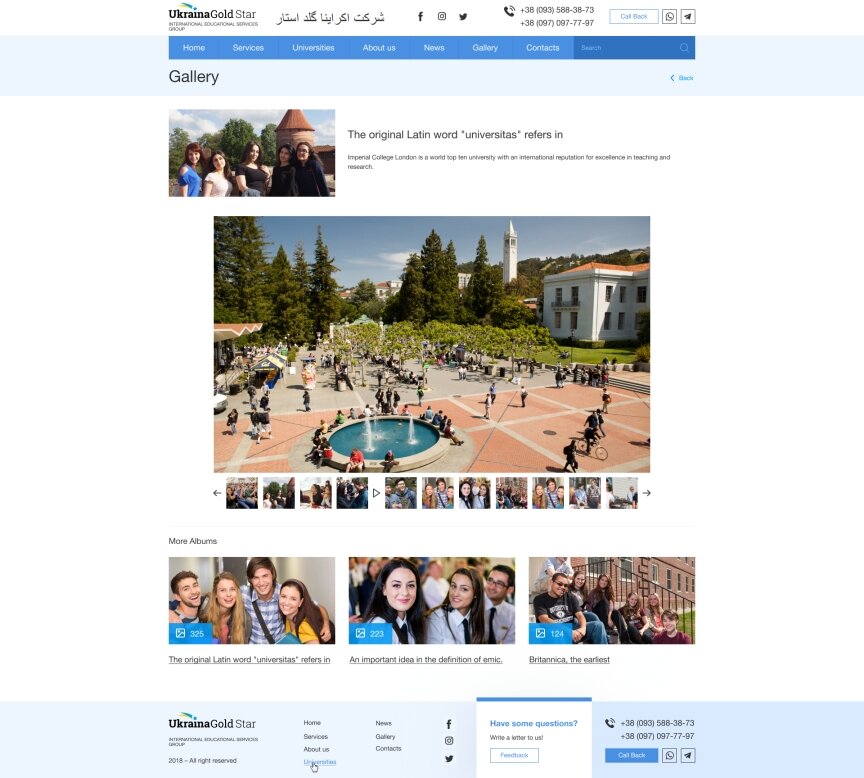Open Facebook icon in the header

(420, 17)
